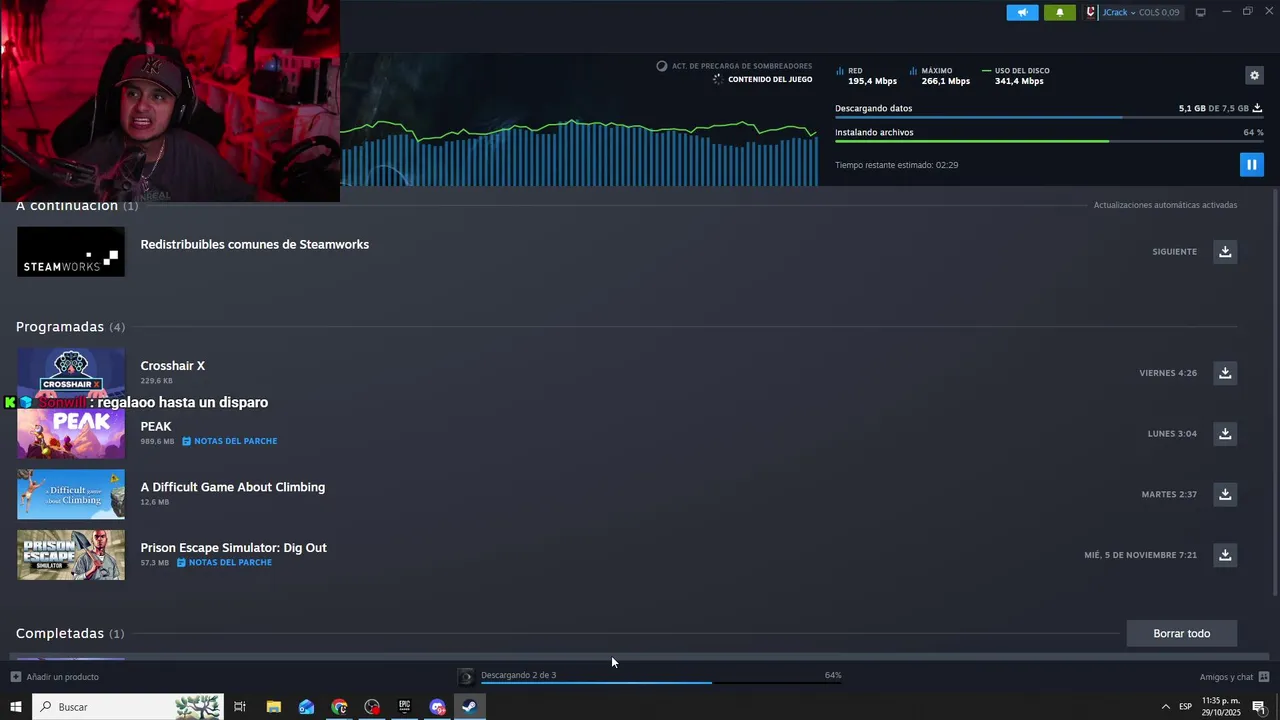Open the Crosshair X thumbnail
Image resolution: width=1280 pixels, height=720 pixels.
pos(71,372)
